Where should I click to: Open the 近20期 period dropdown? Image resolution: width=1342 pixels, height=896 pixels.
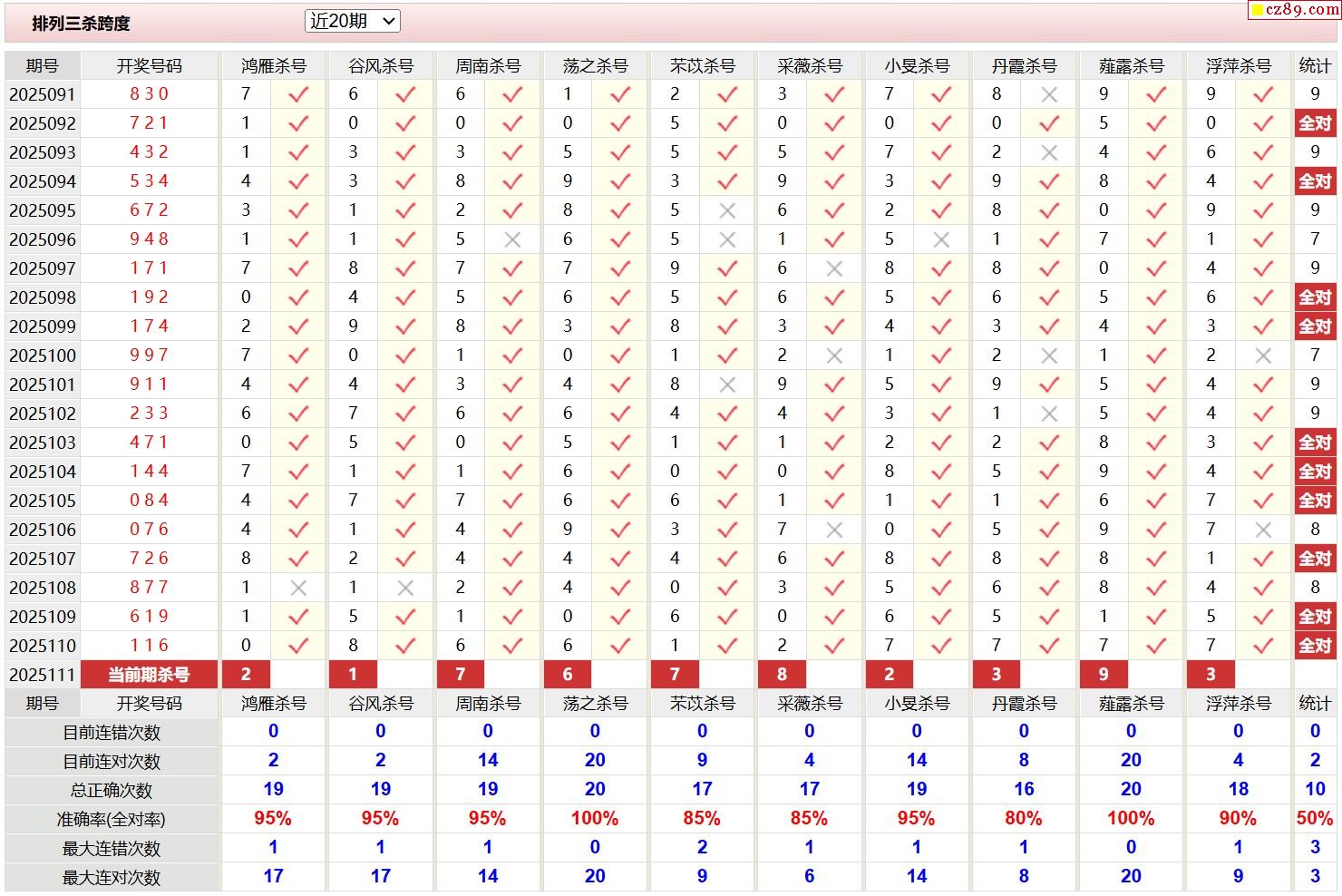tap(352, 21)
